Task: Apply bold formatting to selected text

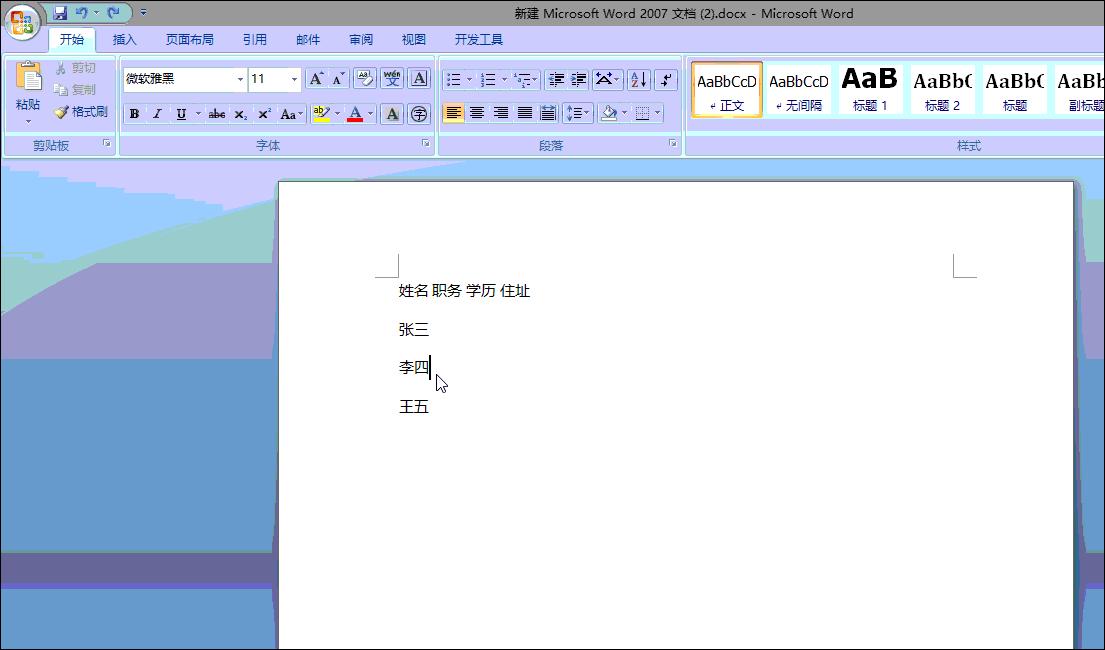Action: coord(134,113)
